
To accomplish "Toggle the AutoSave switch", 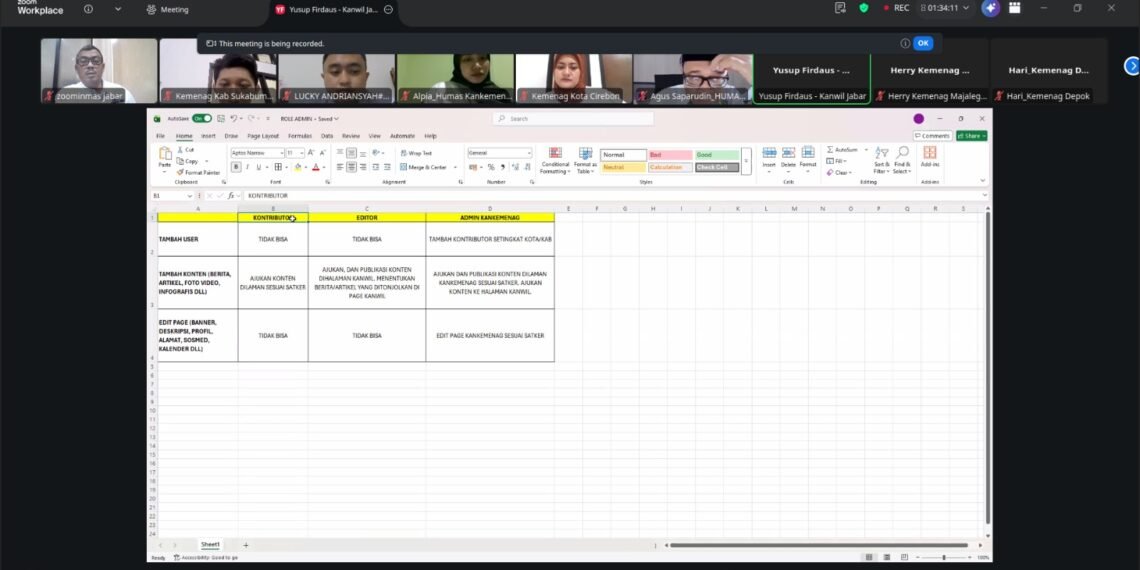I will [201, 119].
